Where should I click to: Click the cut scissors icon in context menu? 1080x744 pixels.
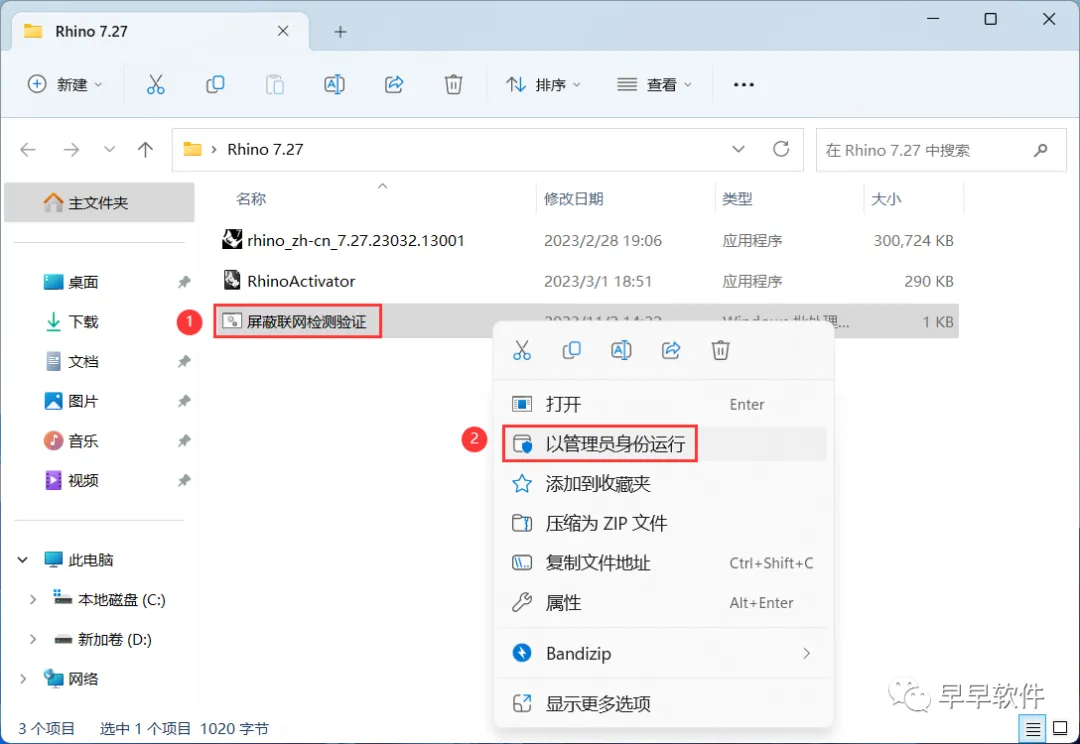[522, 351]
